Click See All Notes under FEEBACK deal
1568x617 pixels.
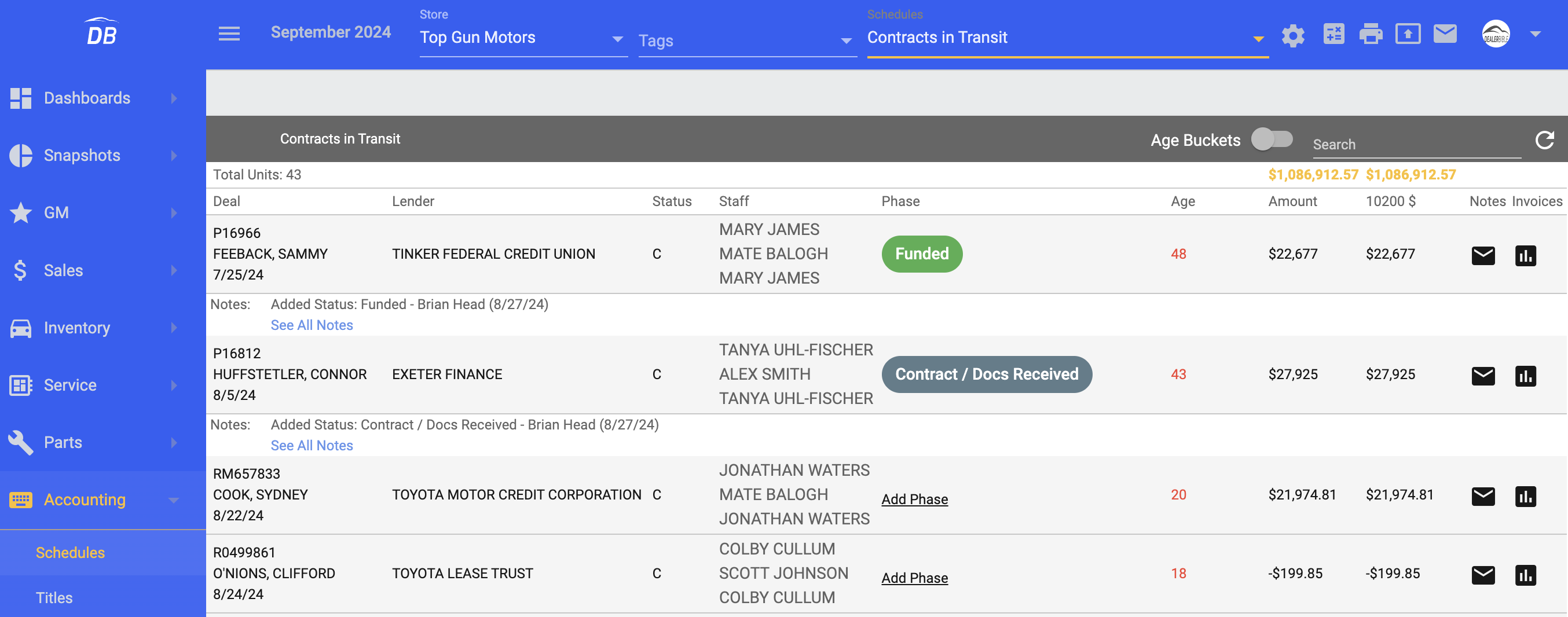(312, 325)
